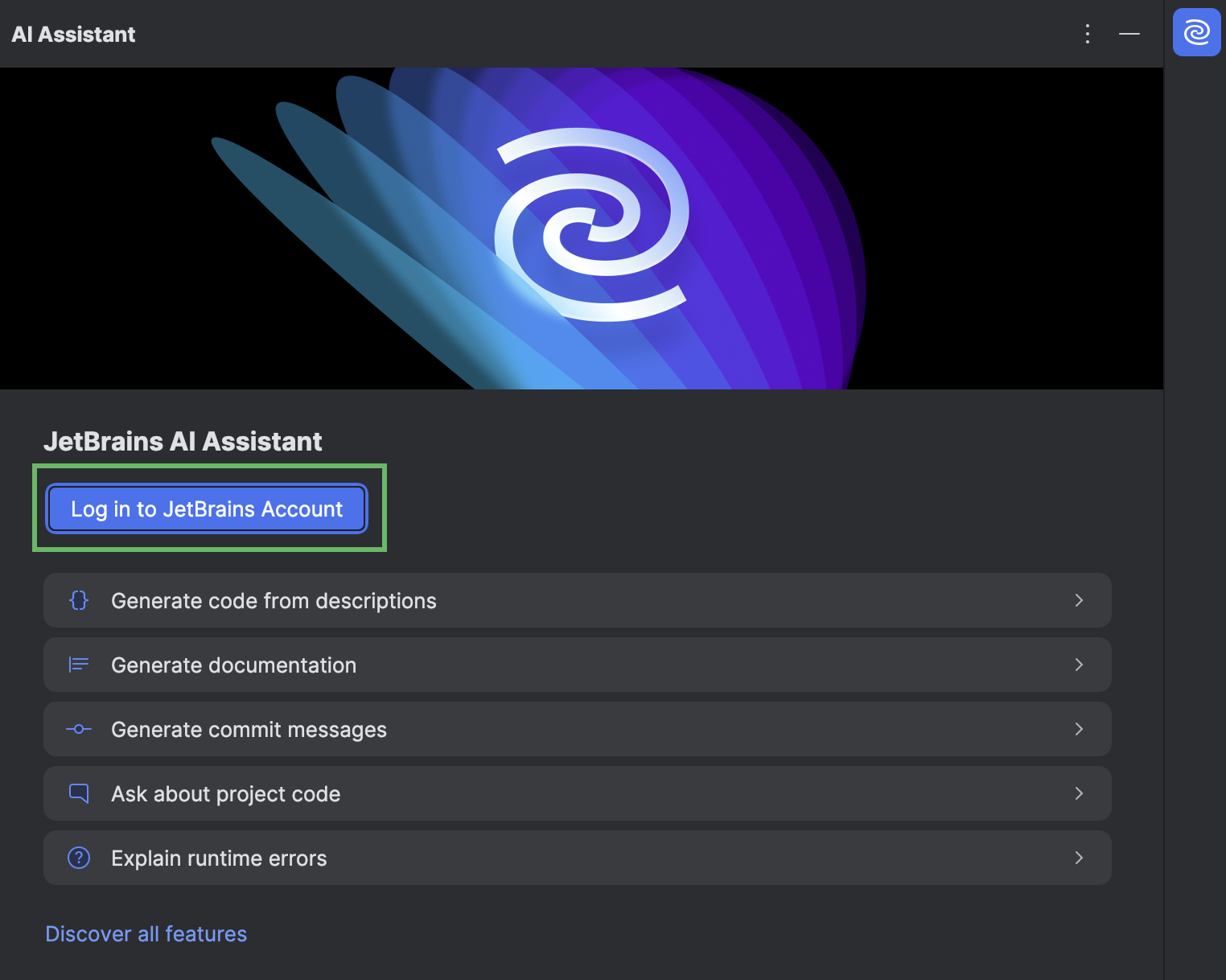
Task: Expand the Generate documentation chevron
Action: click(1080, 665)
